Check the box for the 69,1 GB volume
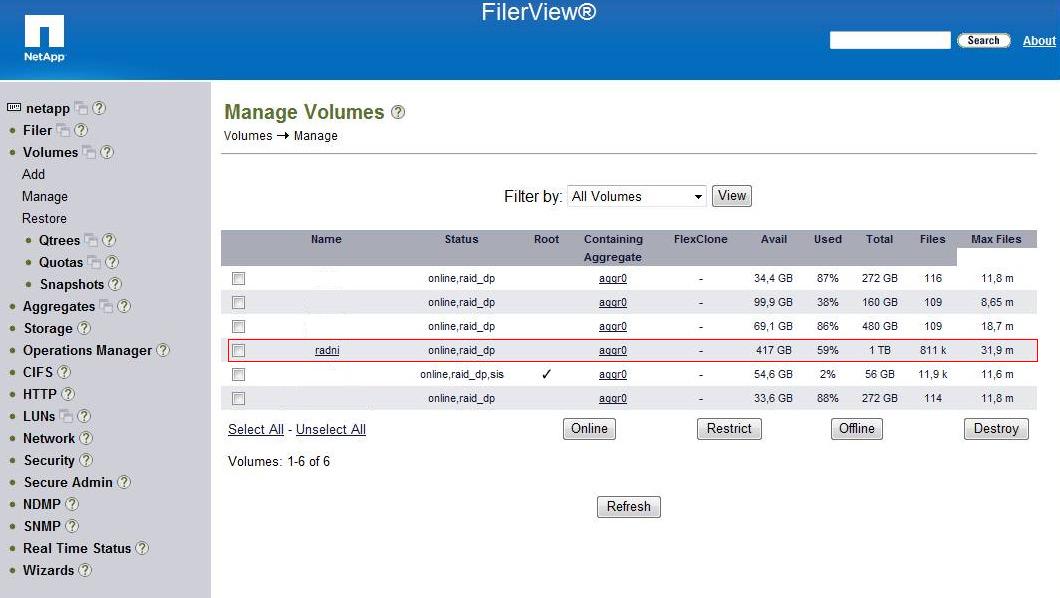This screenshot has height=598, width=1060. click(x=239, y=326)
